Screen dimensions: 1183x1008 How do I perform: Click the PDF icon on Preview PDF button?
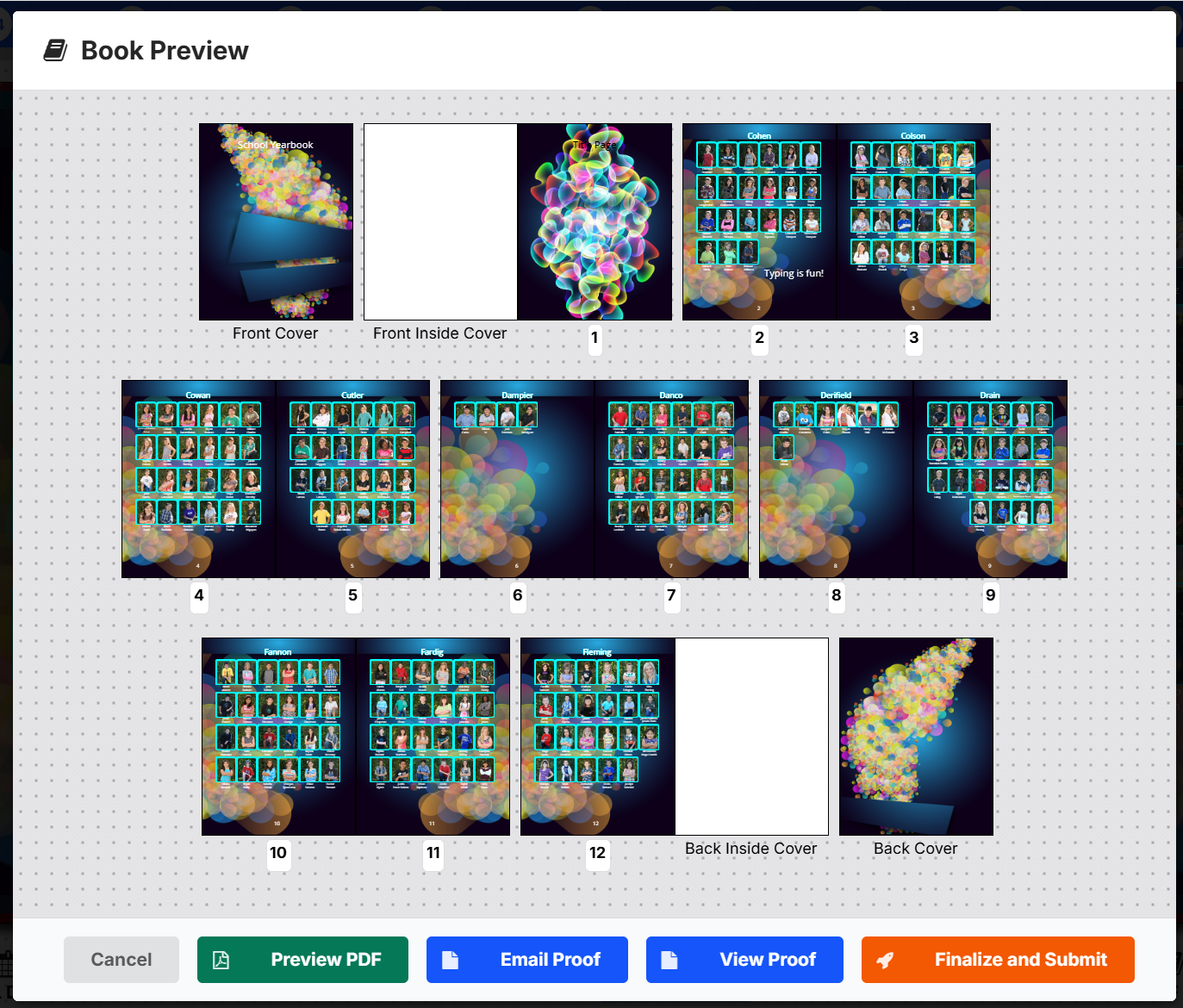(221, 960)
